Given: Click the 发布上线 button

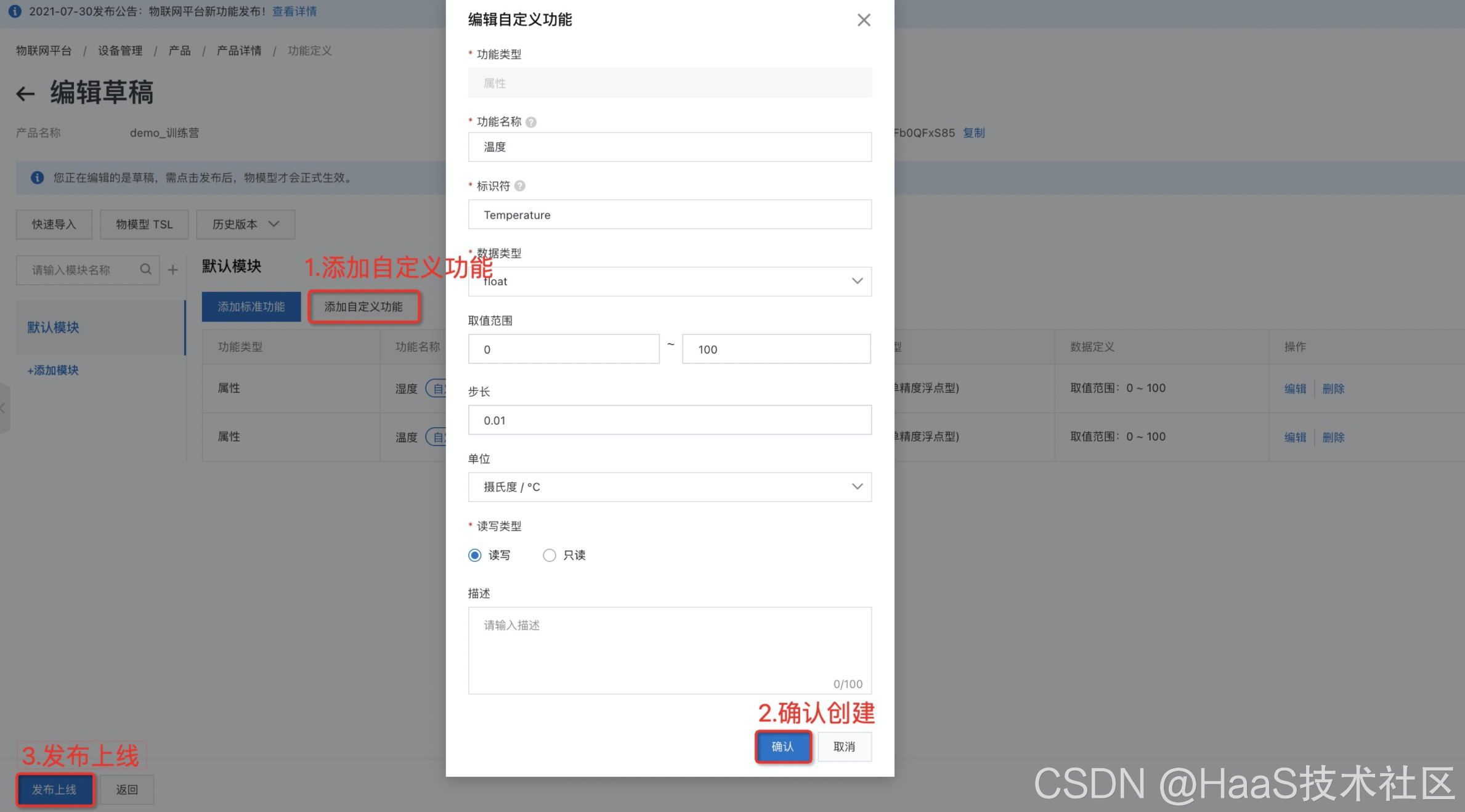Looking at the screenshot, I should click(55, 789).
